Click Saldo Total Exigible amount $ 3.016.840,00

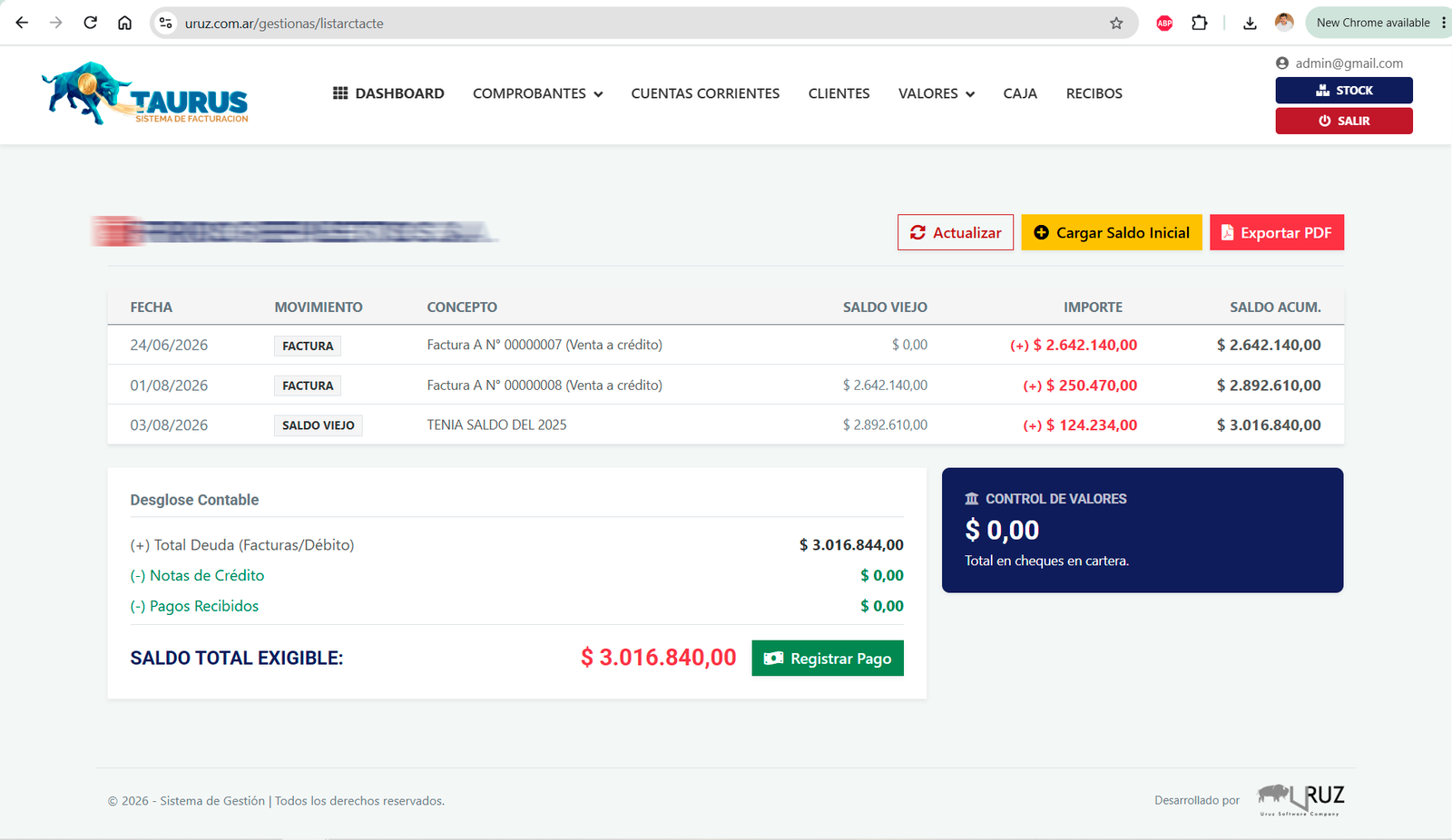[659, 658]
